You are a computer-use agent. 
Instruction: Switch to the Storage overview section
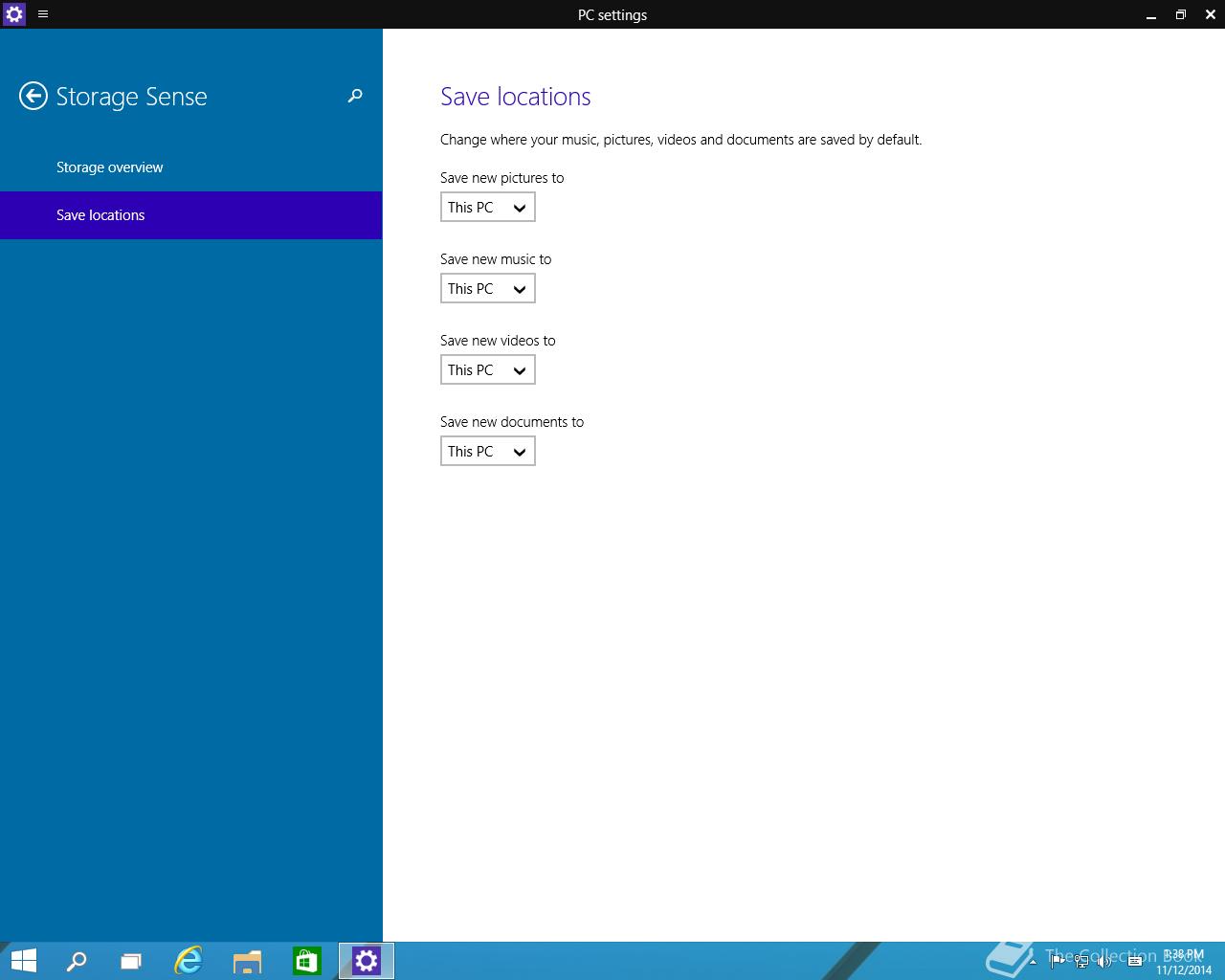click(x=110, y=167)
